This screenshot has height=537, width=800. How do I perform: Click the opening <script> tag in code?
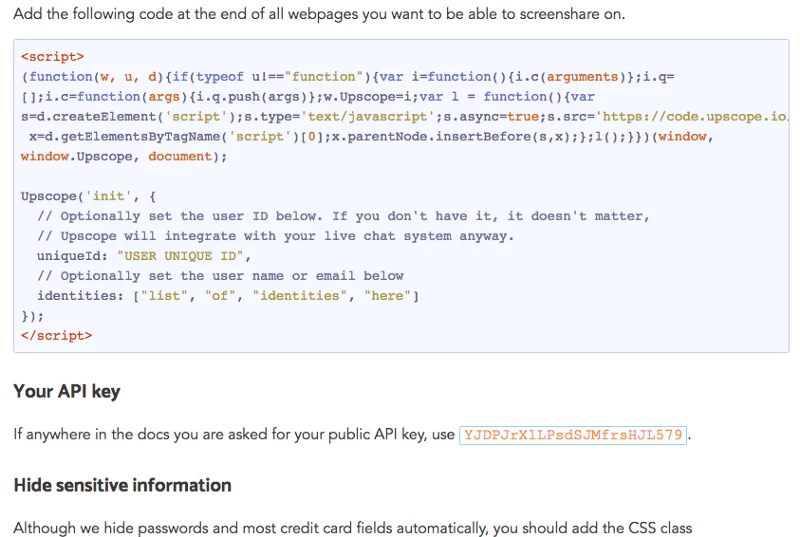click(52, 57)
